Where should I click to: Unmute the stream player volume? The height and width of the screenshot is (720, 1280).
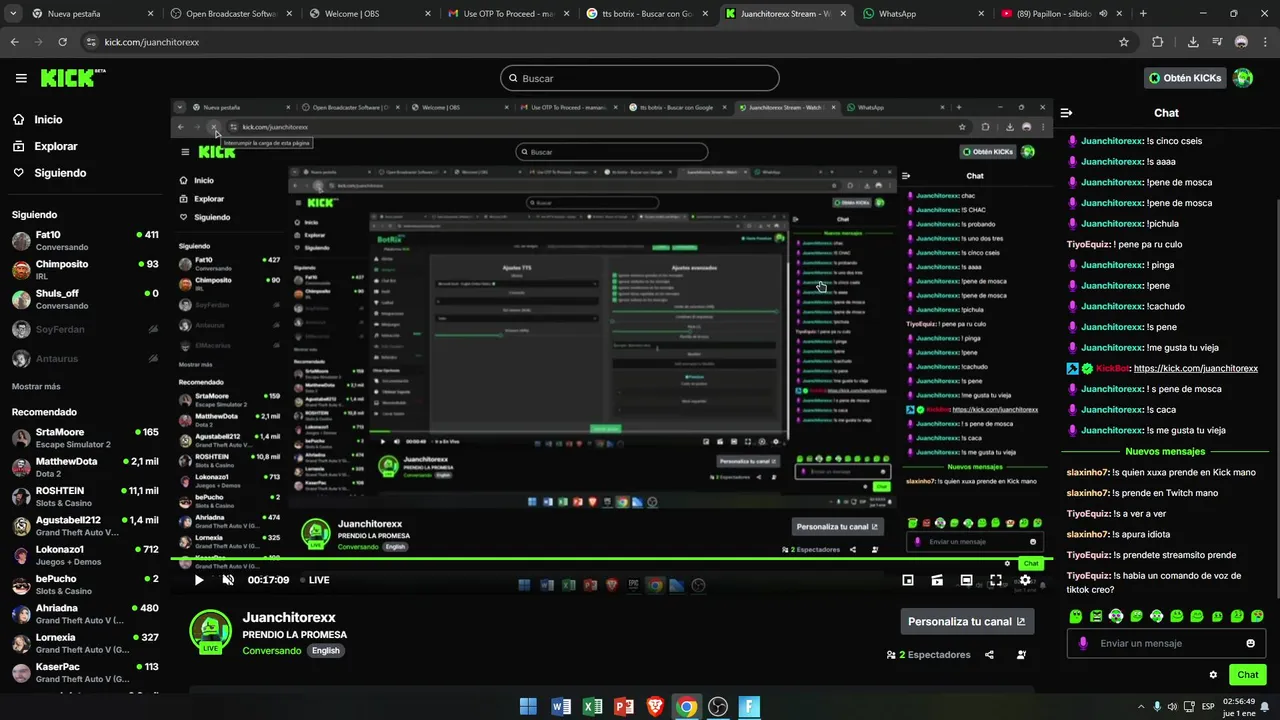[228, 580]
